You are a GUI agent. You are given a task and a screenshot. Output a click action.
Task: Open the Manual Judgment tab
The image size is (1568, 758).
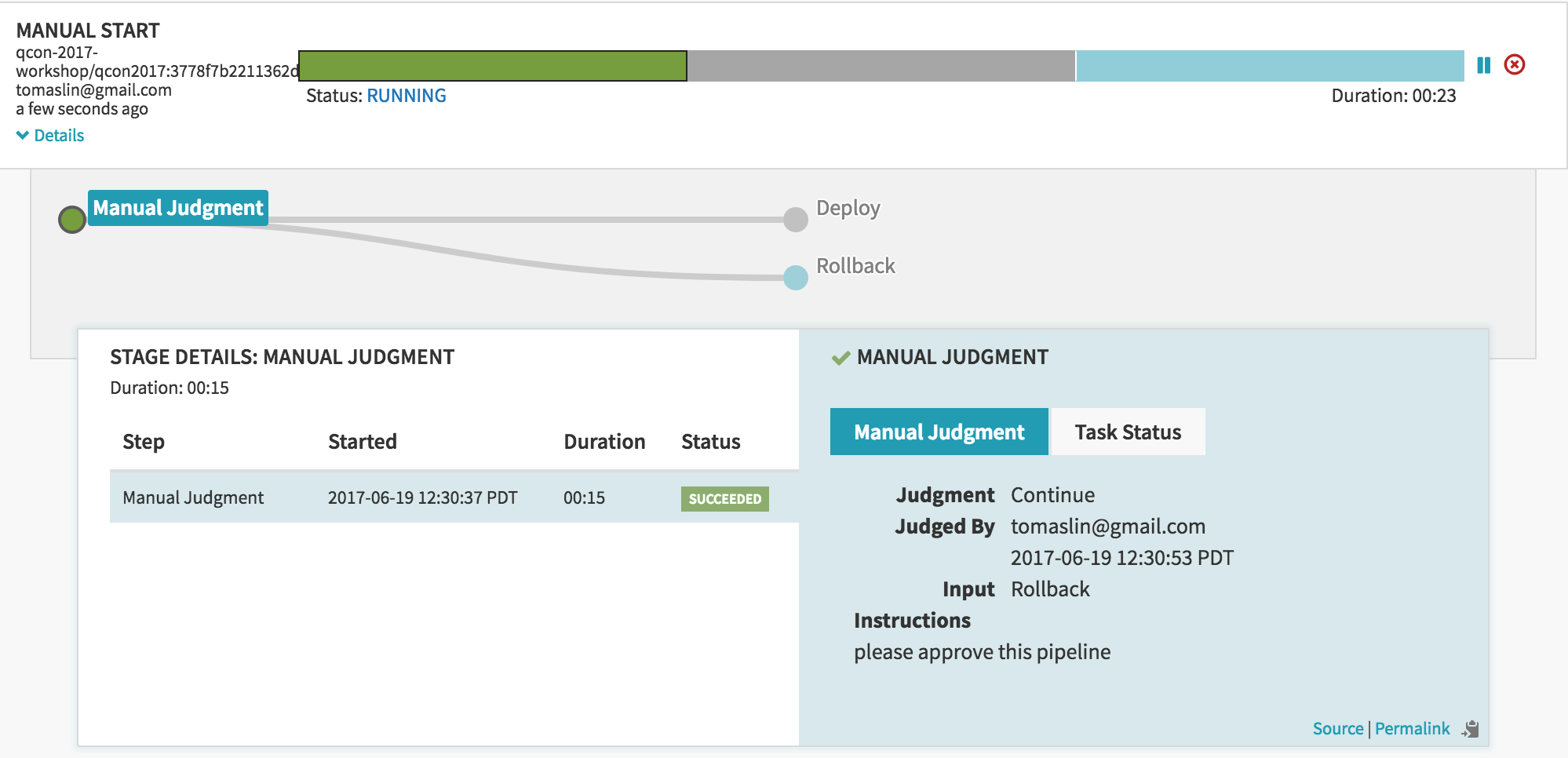point(939,432)
